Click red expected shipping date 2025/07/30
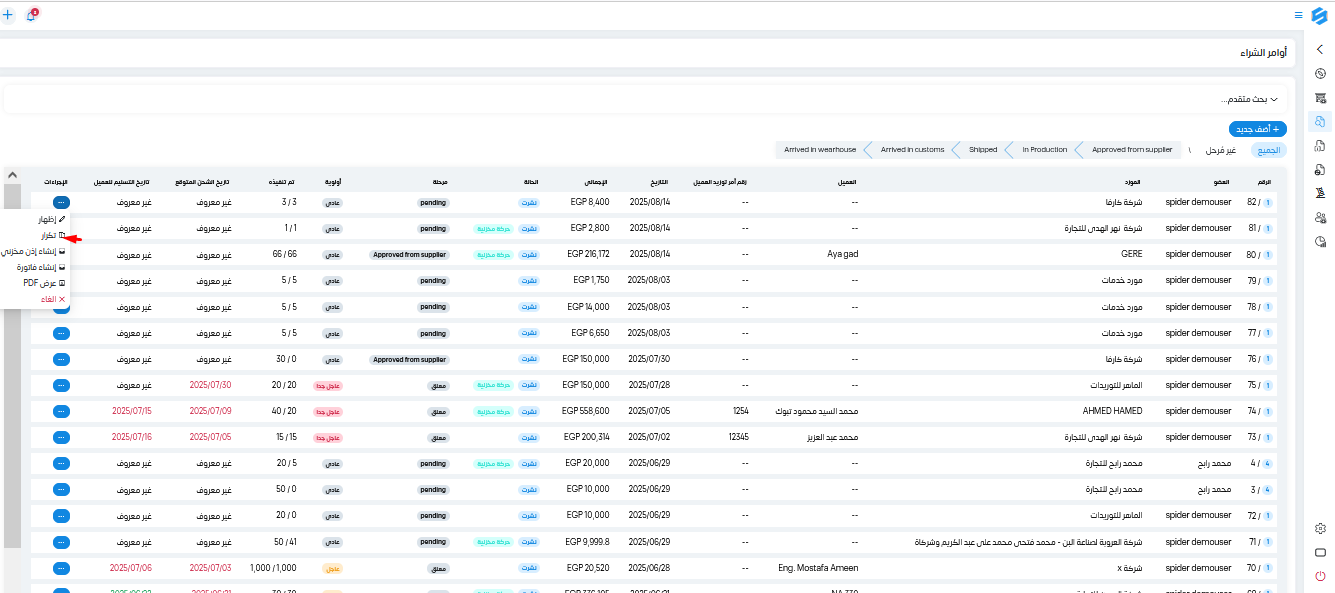 tap(210, 385)
